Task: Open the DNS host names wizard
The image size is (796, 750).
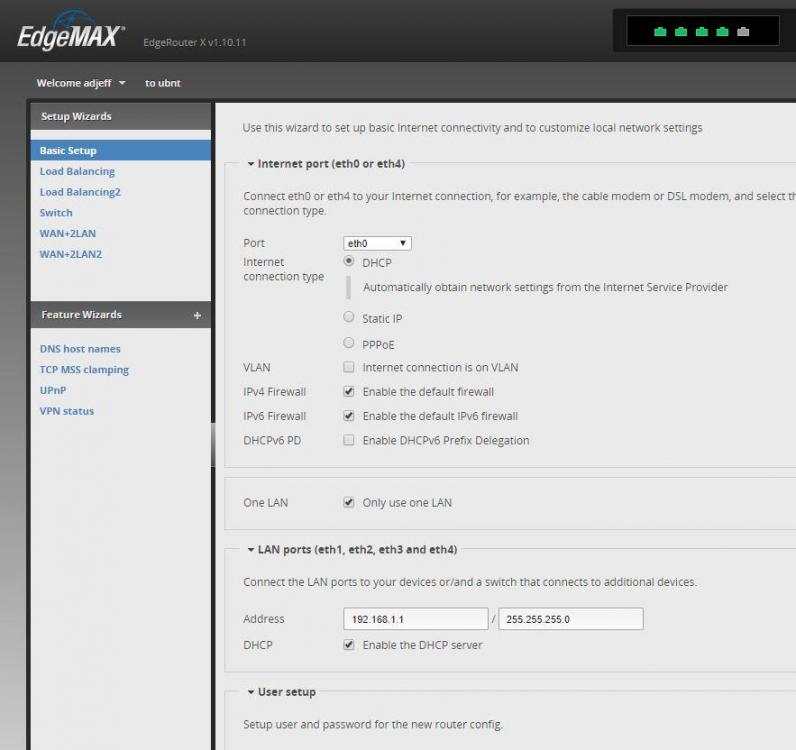Action: tap(80, 349)
